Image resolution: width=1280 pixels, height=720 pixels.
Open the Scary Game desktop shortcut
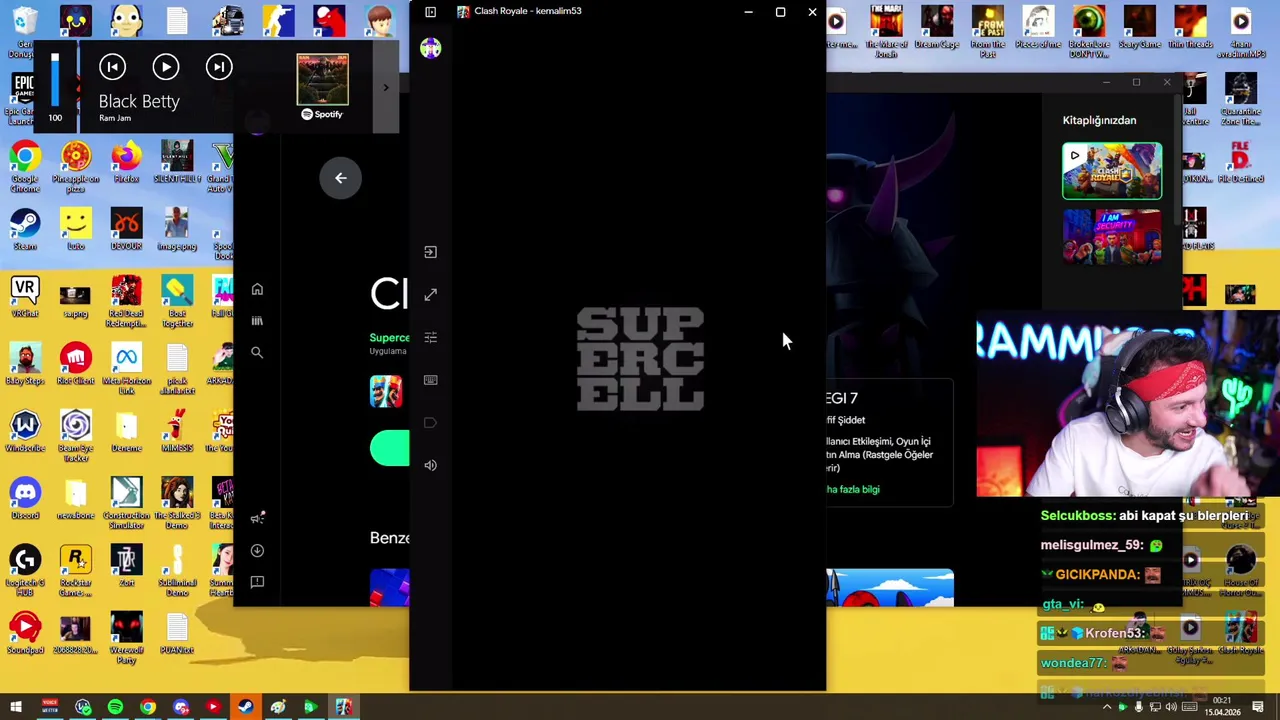[x=1139, y=26]
